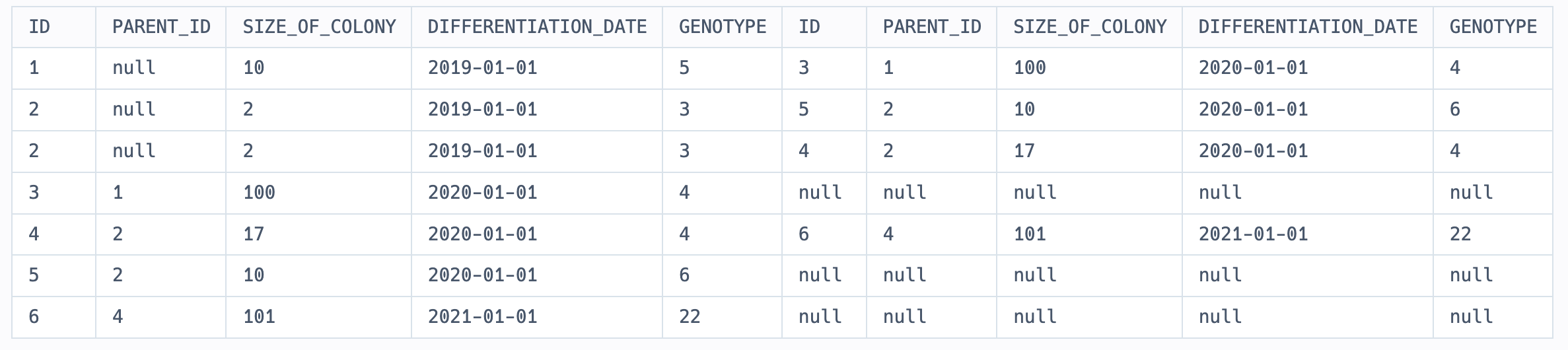Screen dimensions: 1568x350
Task: Click the 17 cell in the second SIZE_OF_COLONY column
Action: [1024, 151]
